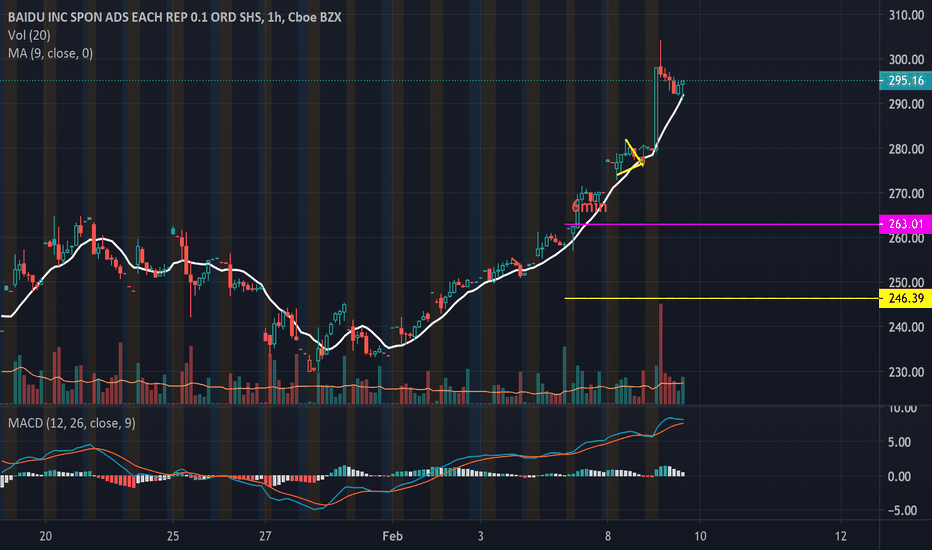The width and height of the screenshot is (932, 550).
Task: Select the MACD (12, 26, close, 9) legend
Action: [71, 423]
